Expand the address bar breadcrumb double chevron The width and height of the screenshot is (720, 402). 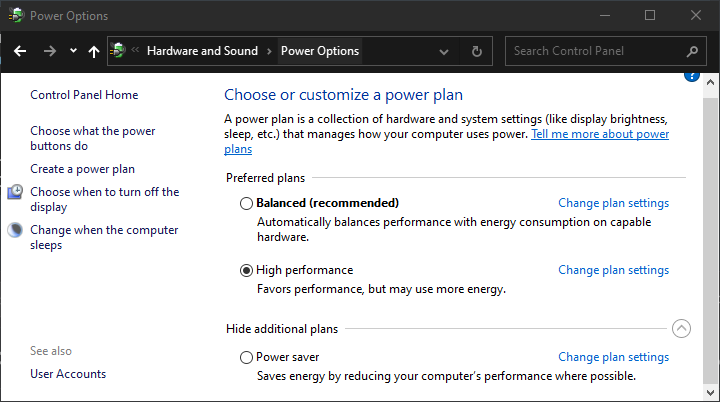[135, 50]
